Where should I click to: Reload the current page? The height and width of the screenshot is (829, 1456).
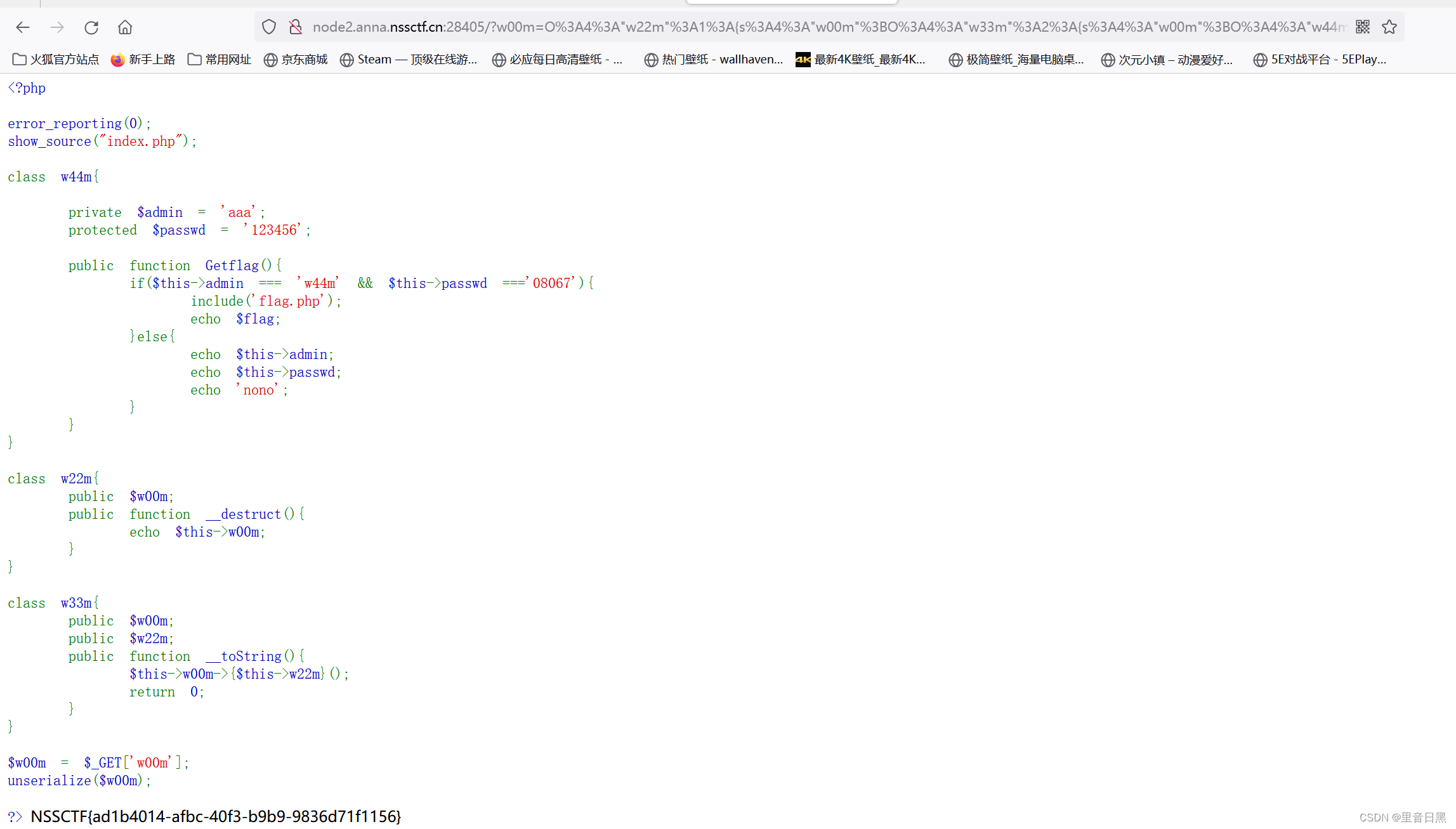[91, 27]
